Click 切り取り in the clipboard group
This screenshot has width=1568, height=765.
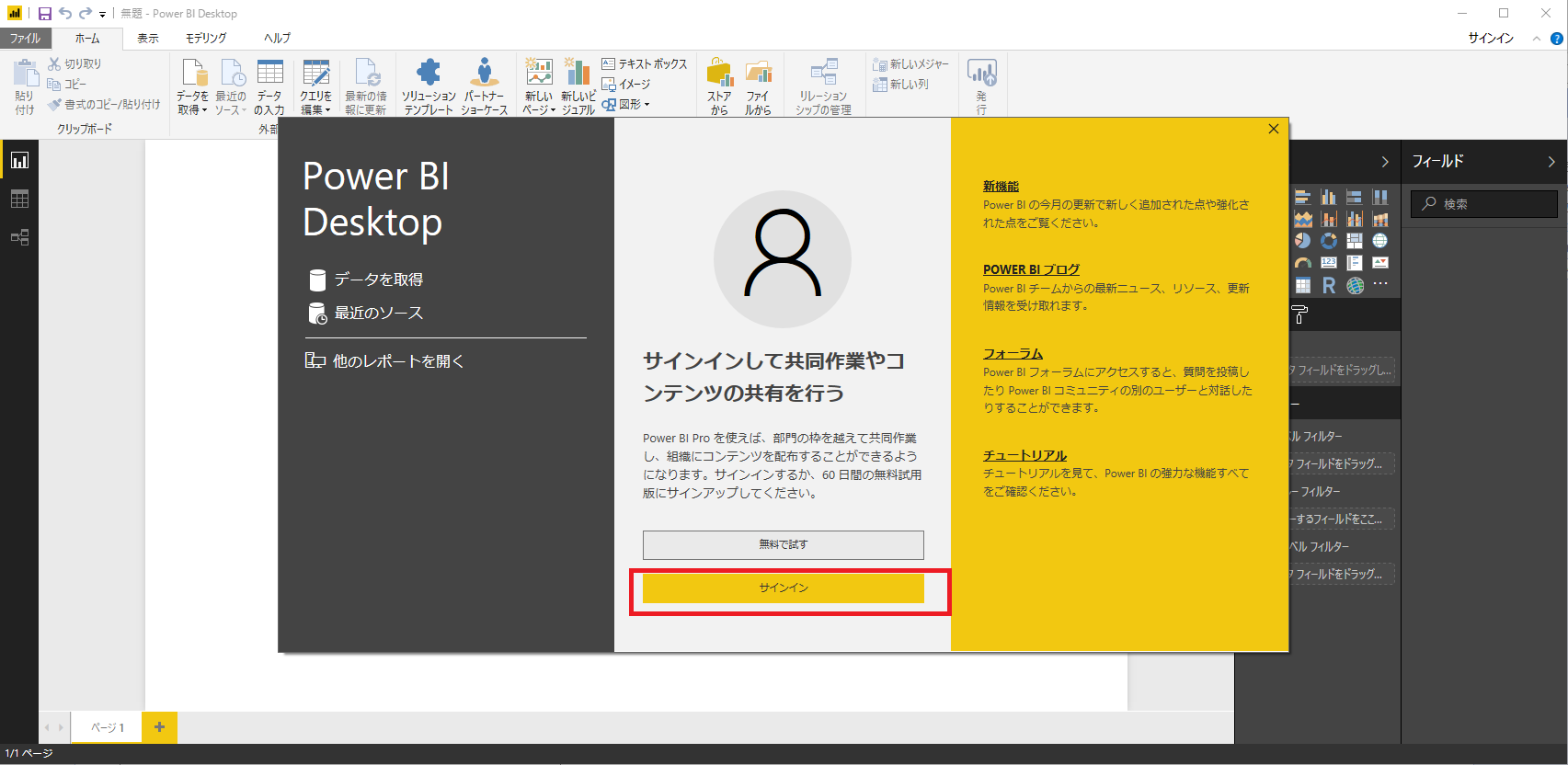pyautogui.click(x=74, y=63)
